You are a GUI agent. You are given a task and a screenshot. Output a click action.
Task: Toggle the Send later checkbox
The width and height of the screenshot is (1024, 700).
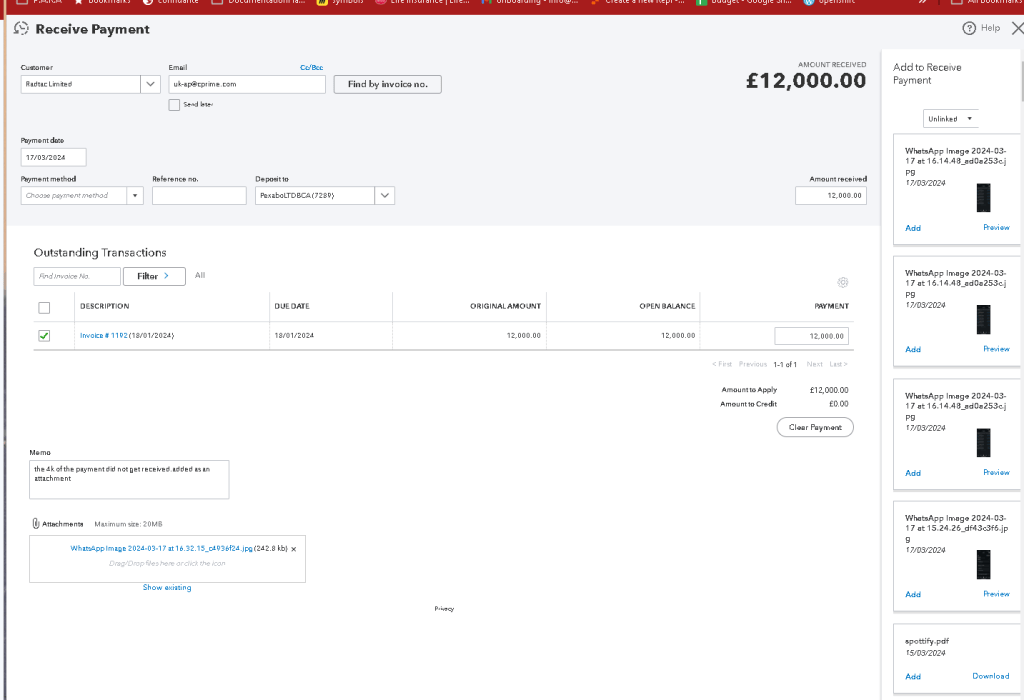pyautogui.click(x=174, y=104)
